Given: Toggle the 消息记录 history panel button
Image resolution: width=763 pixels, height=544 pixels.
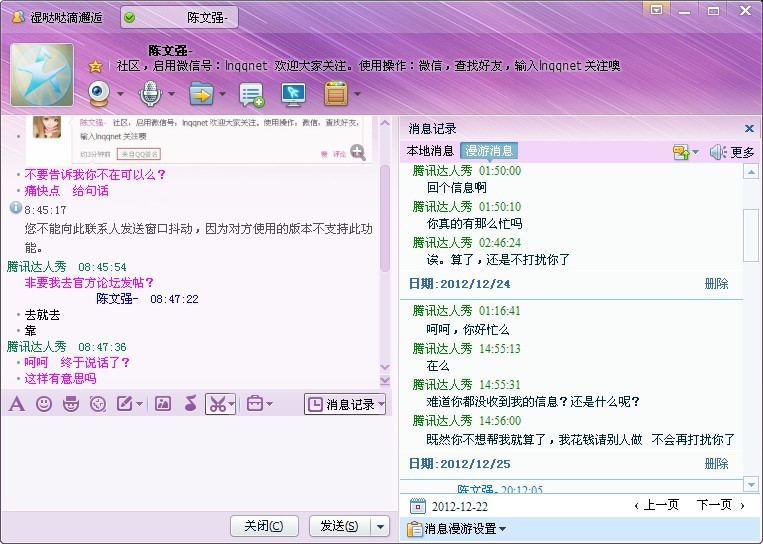Looking at the screenshot, I should click(x=345, y=404).
